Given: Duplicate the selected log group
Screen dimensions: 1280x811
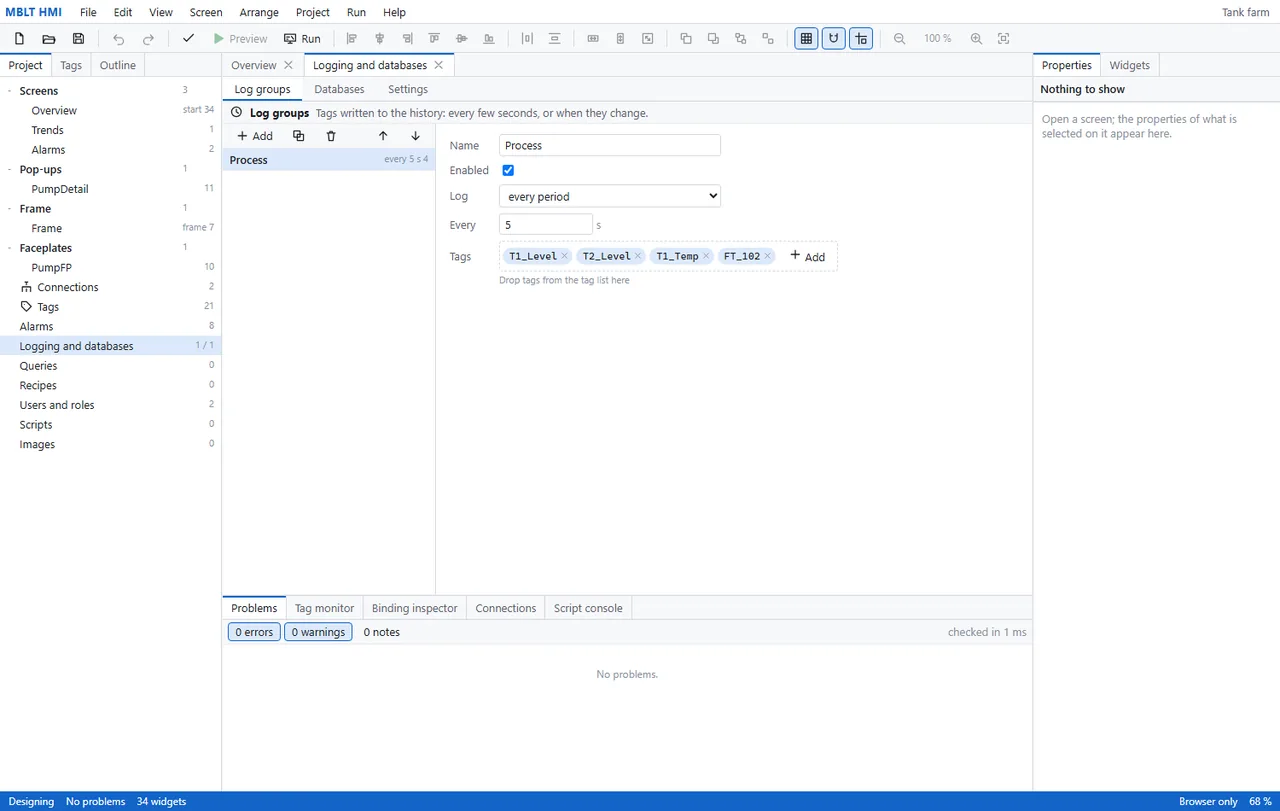Looking at the screenshot, I should pos(299,136).
